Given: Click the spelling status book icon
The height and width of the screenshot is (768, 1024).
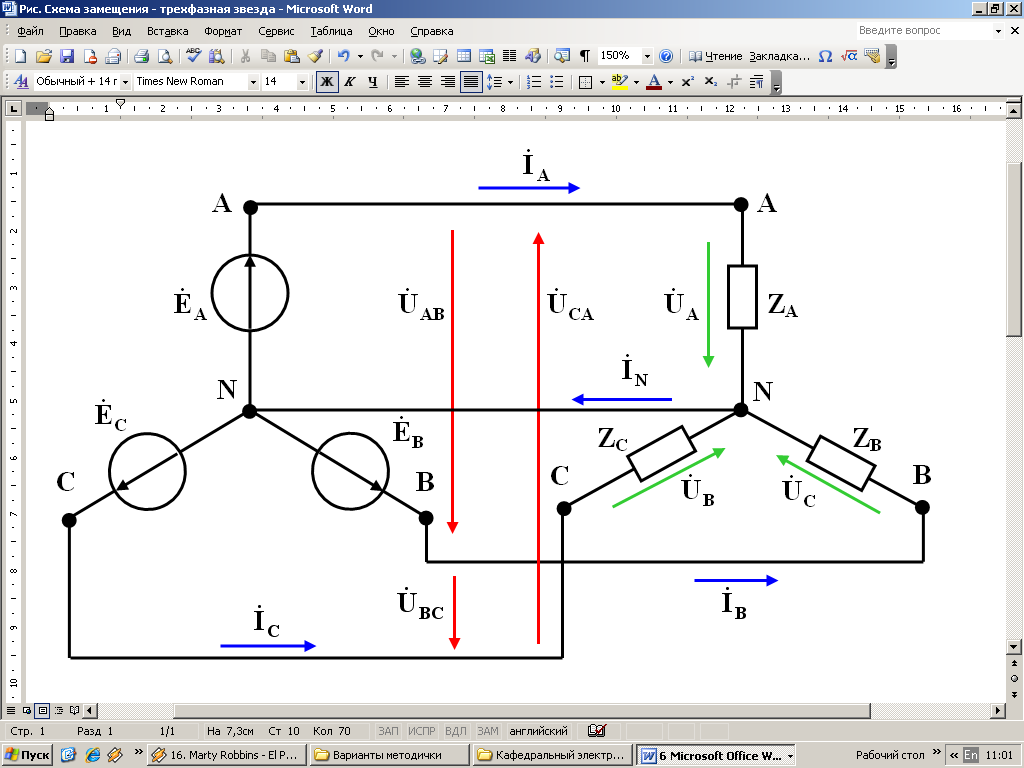Looking at the screenshot, I should [x=596, y=731].
